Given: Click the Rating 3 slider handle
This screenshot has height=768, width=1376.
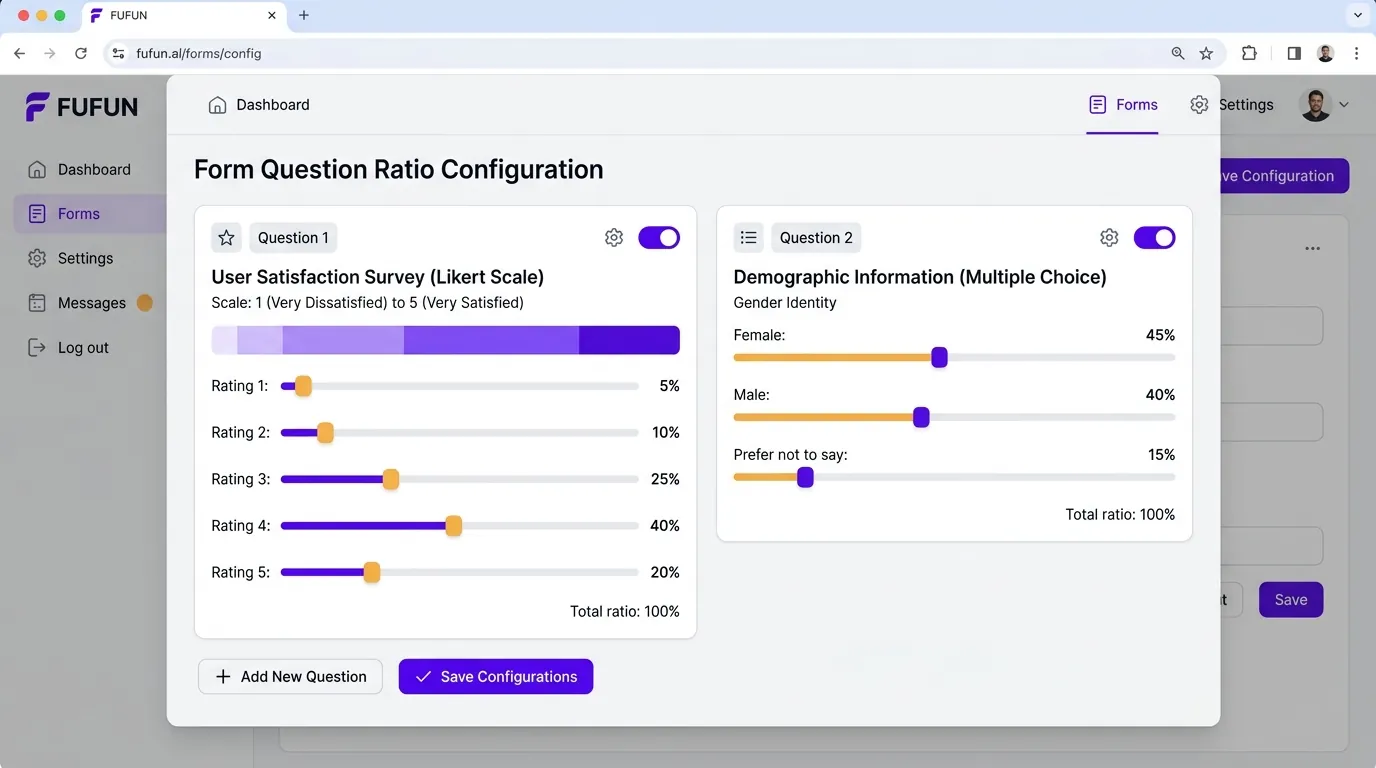Looking at the screenshot, I should point(391,479).
